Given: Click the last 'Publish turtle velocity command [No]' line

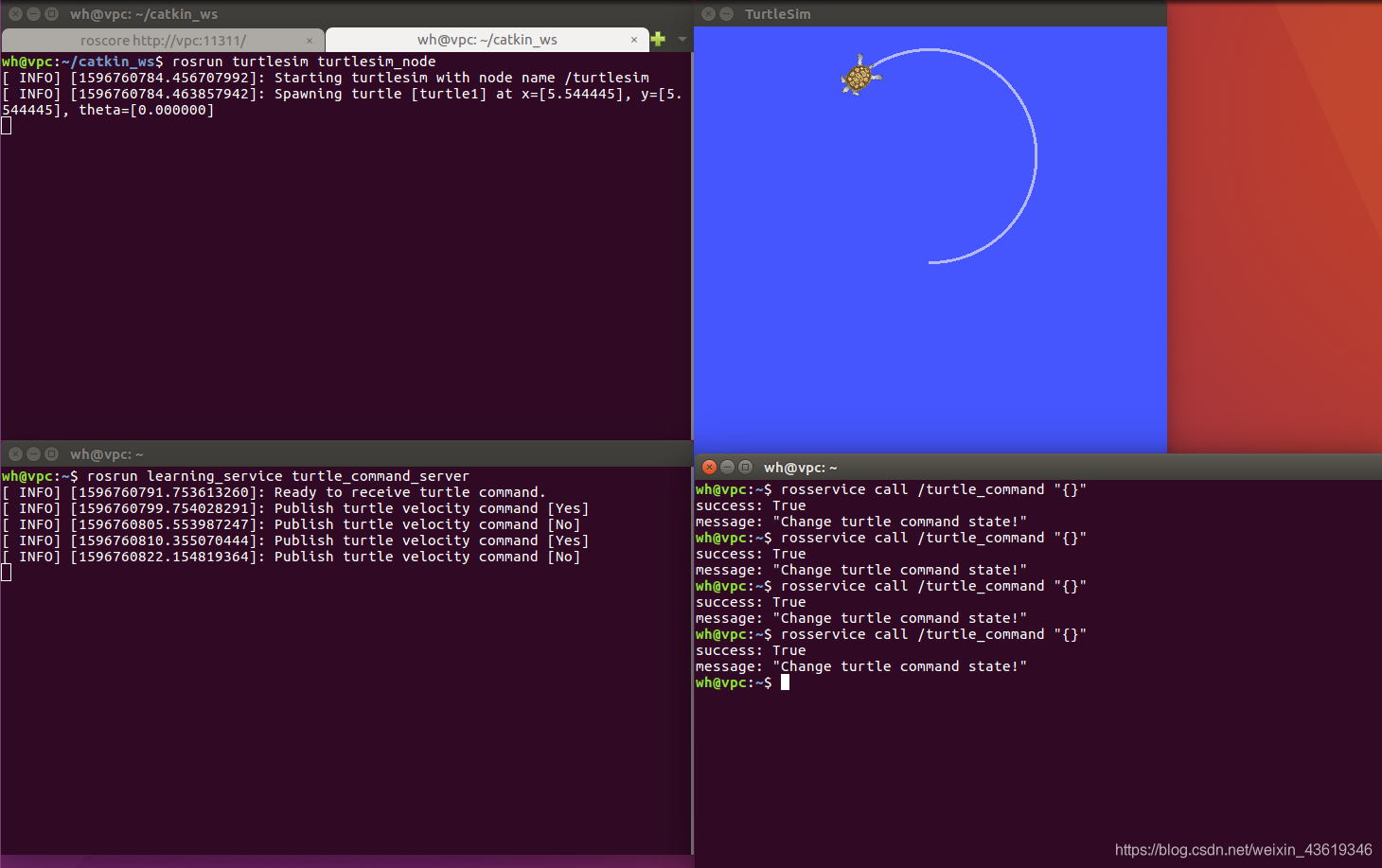Looking at the screenshot, I should [x=292, y=557].
